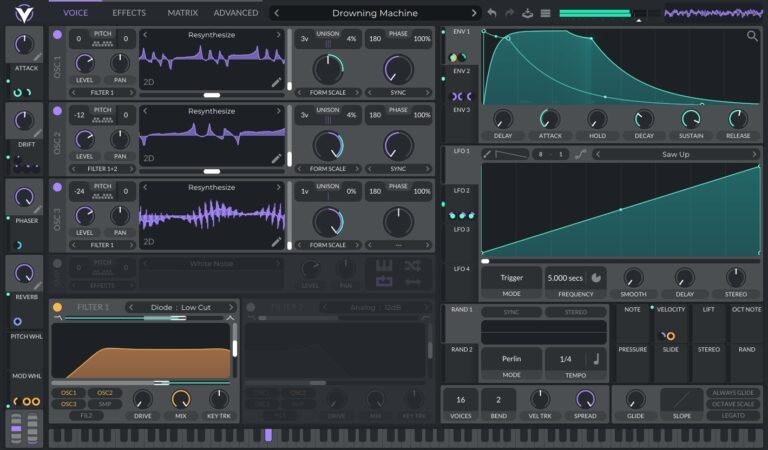This screenshot has height=450, width=768.
Task: Open magnifier icon in envelope display
Action: pyautogui.click(x=752, y=36)
